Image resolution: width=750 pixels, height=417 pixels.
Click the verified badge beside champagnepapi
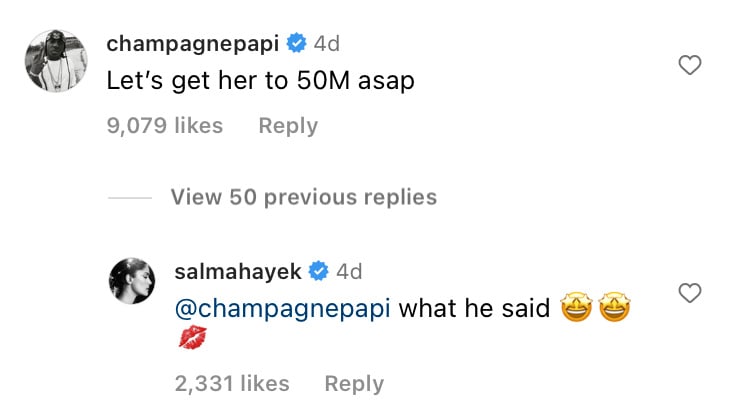(296, 44)
